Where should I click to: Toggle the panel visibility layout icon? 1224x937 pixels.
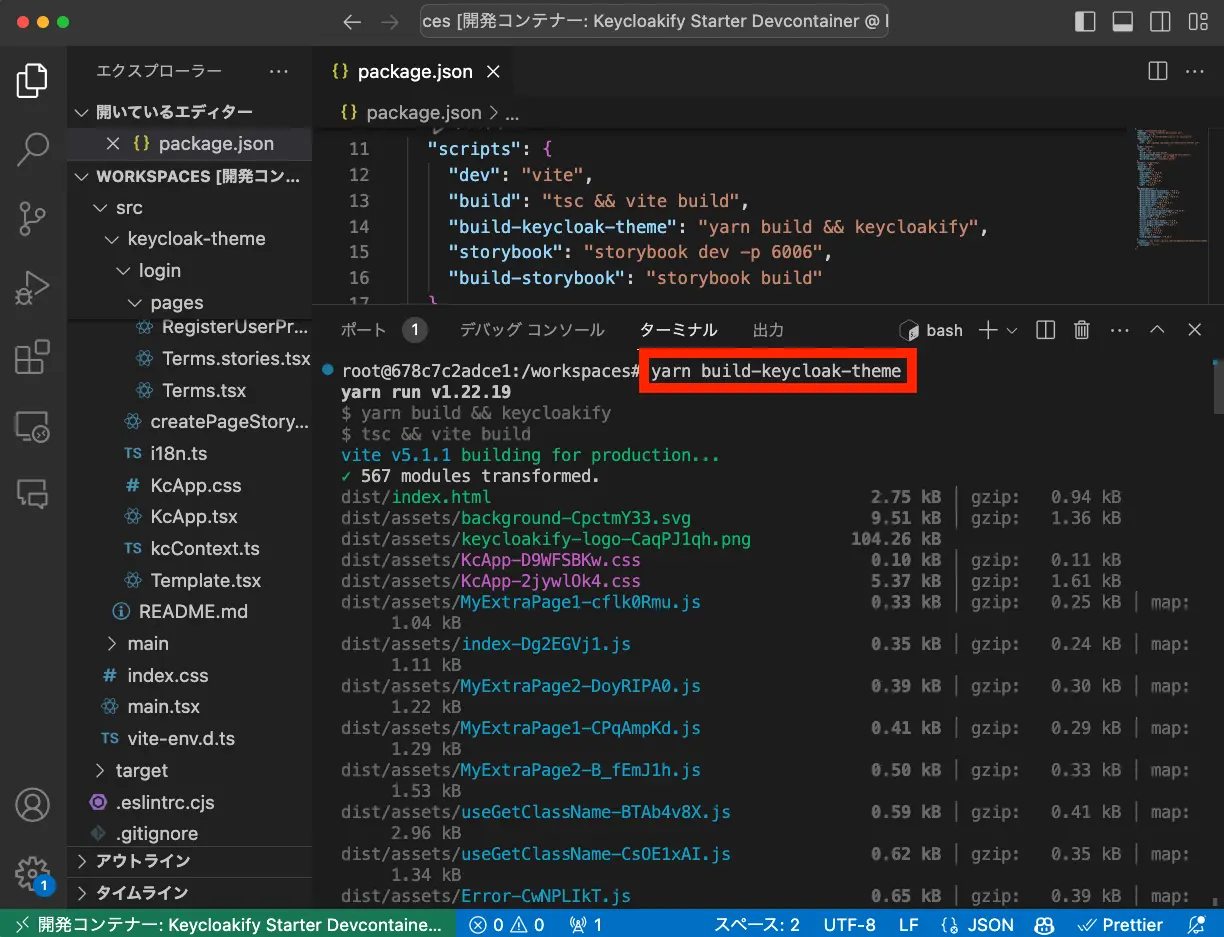tap(1122, 20)
